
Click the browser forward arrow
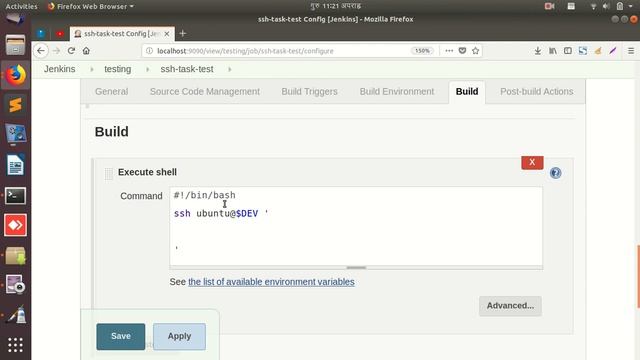click(x=56, y=51)
